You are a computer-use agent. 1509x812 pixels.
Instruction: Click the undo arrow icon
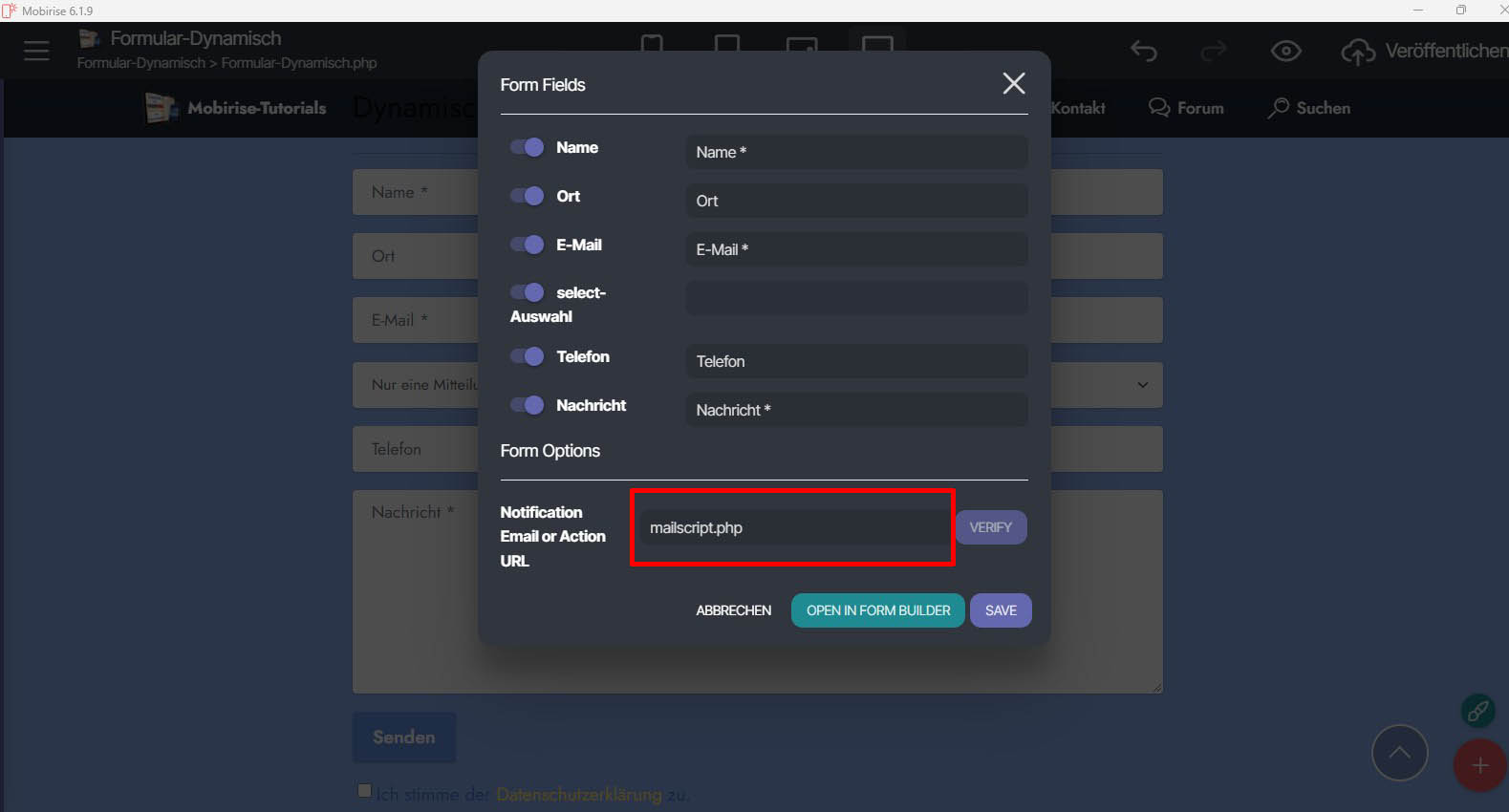point(1143,51)
